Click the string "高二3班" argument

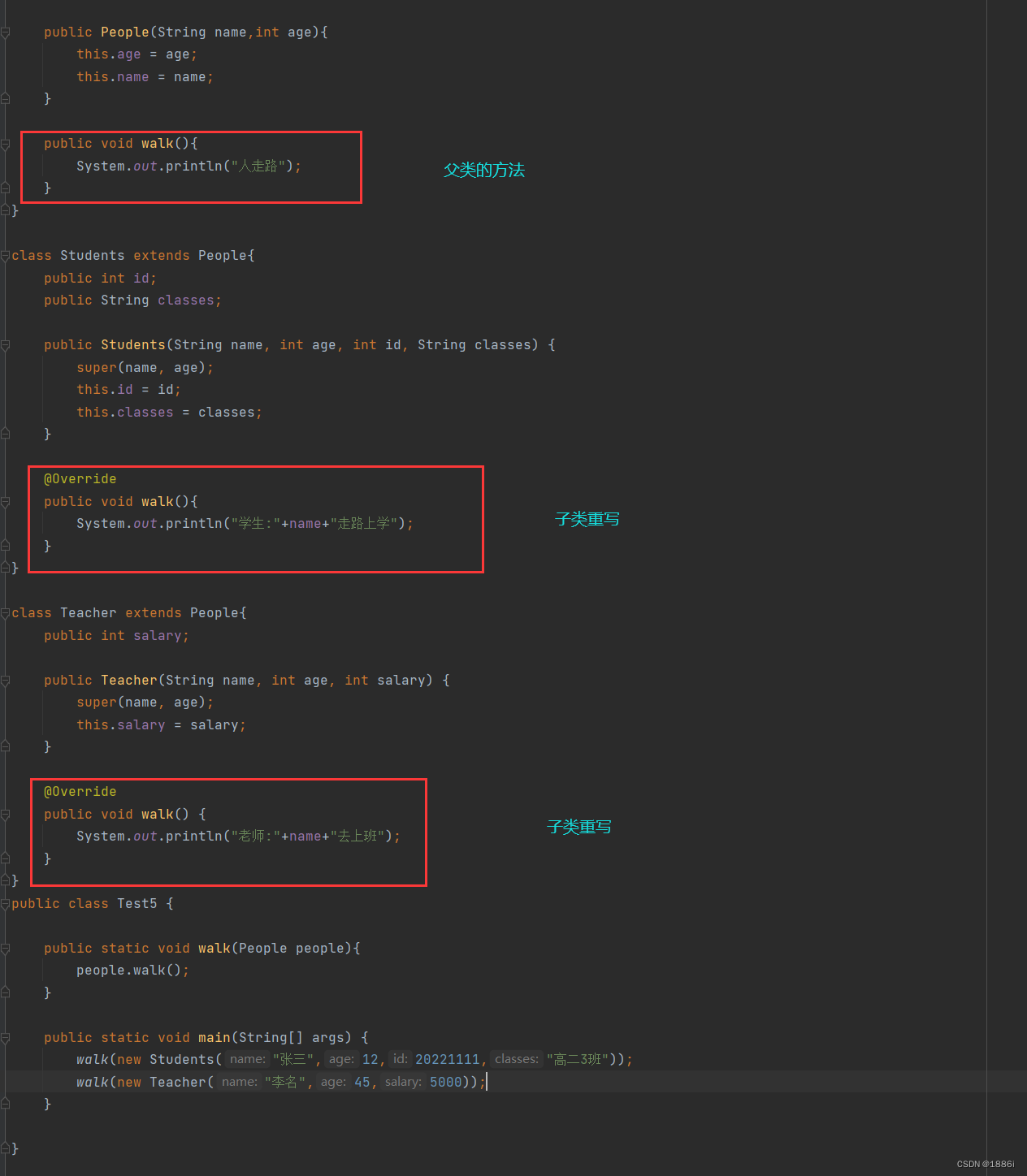(578, 1060)
